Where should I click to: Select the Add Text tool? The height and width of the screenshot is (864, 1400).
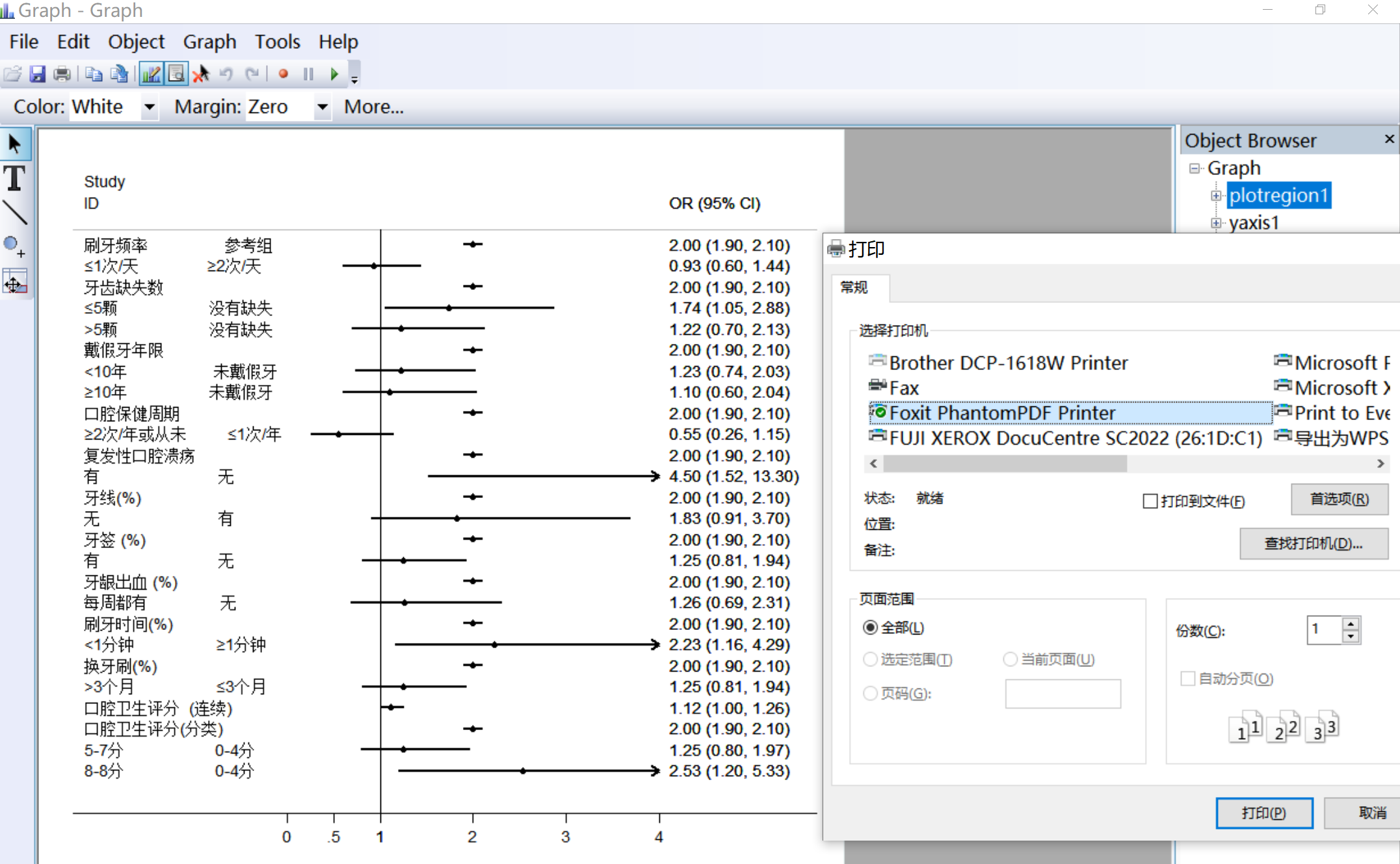15,177
